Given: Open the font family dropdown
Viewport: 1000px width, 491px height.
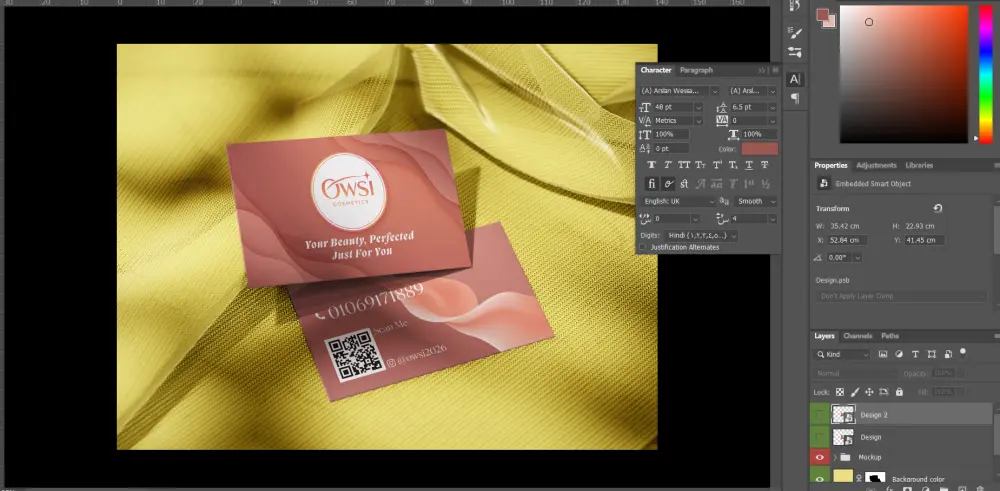Looking at the screenshot, I should tap(714, 91).
